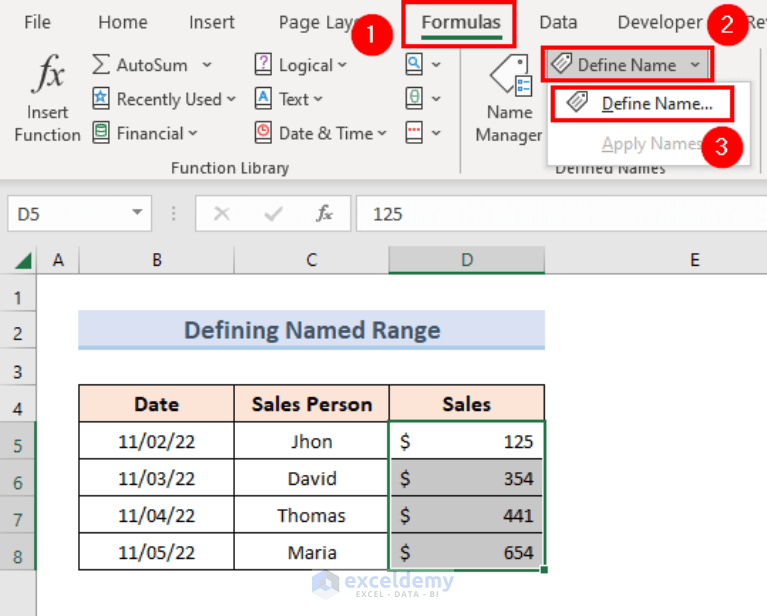The height and width of the screenshot is (616, 767).
Task: Click the sales cell with 654
Action: [x=467, y=552]
